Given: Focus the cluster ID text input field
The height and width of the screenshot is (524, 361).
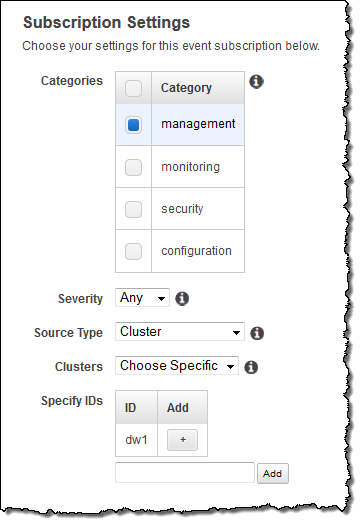Looking at the screenshot, I should point(185,473).
